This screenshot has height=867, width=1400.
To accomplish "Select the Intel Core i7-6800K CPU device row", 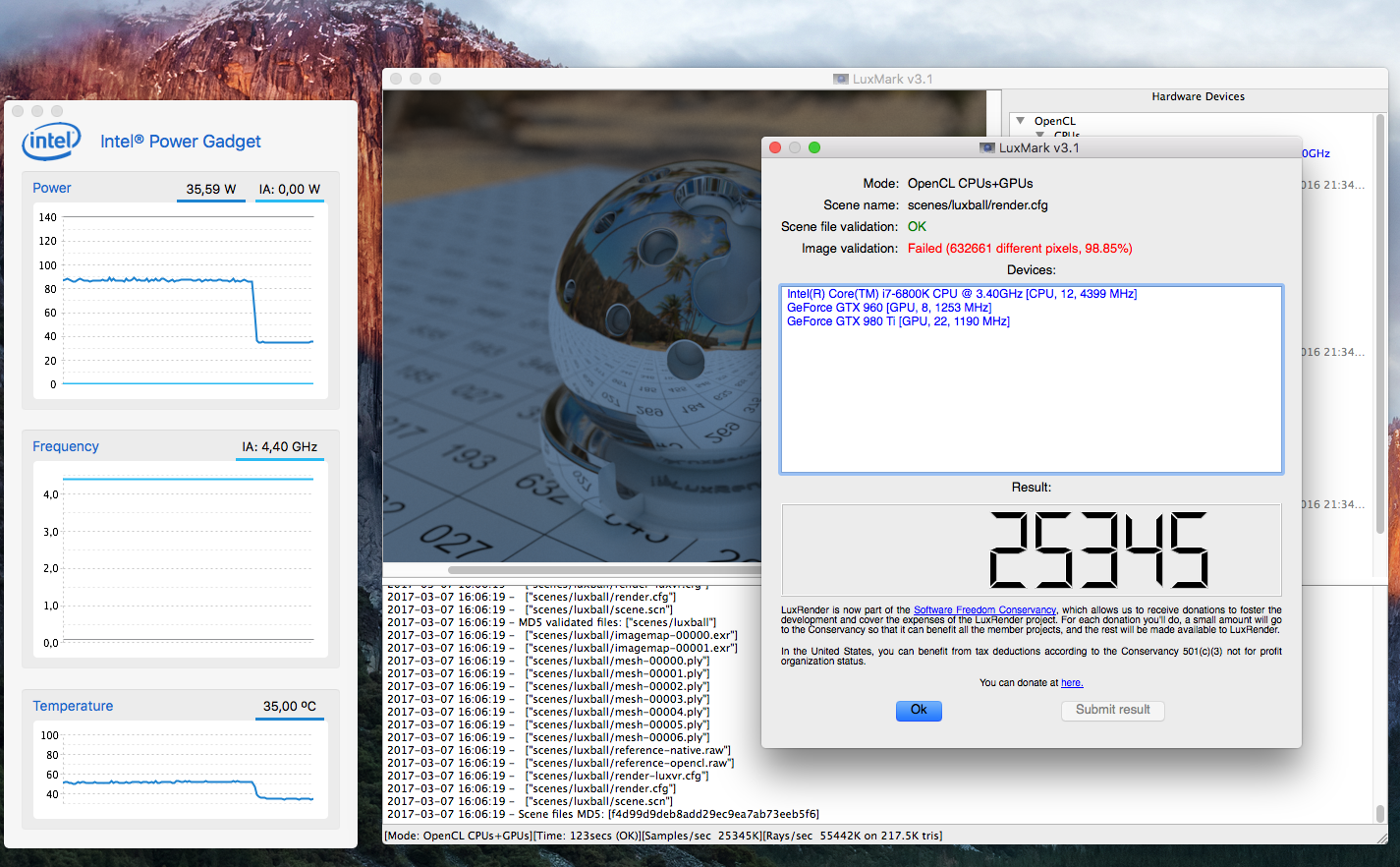I will [962, 294].
